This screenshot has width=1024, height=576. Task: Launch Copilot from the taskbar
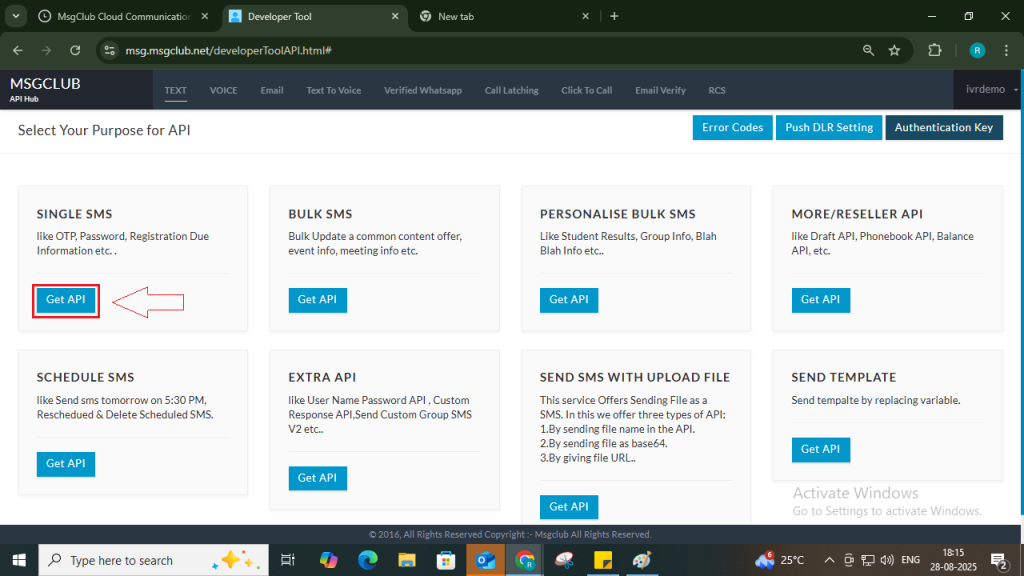click(x=328, y=560)
